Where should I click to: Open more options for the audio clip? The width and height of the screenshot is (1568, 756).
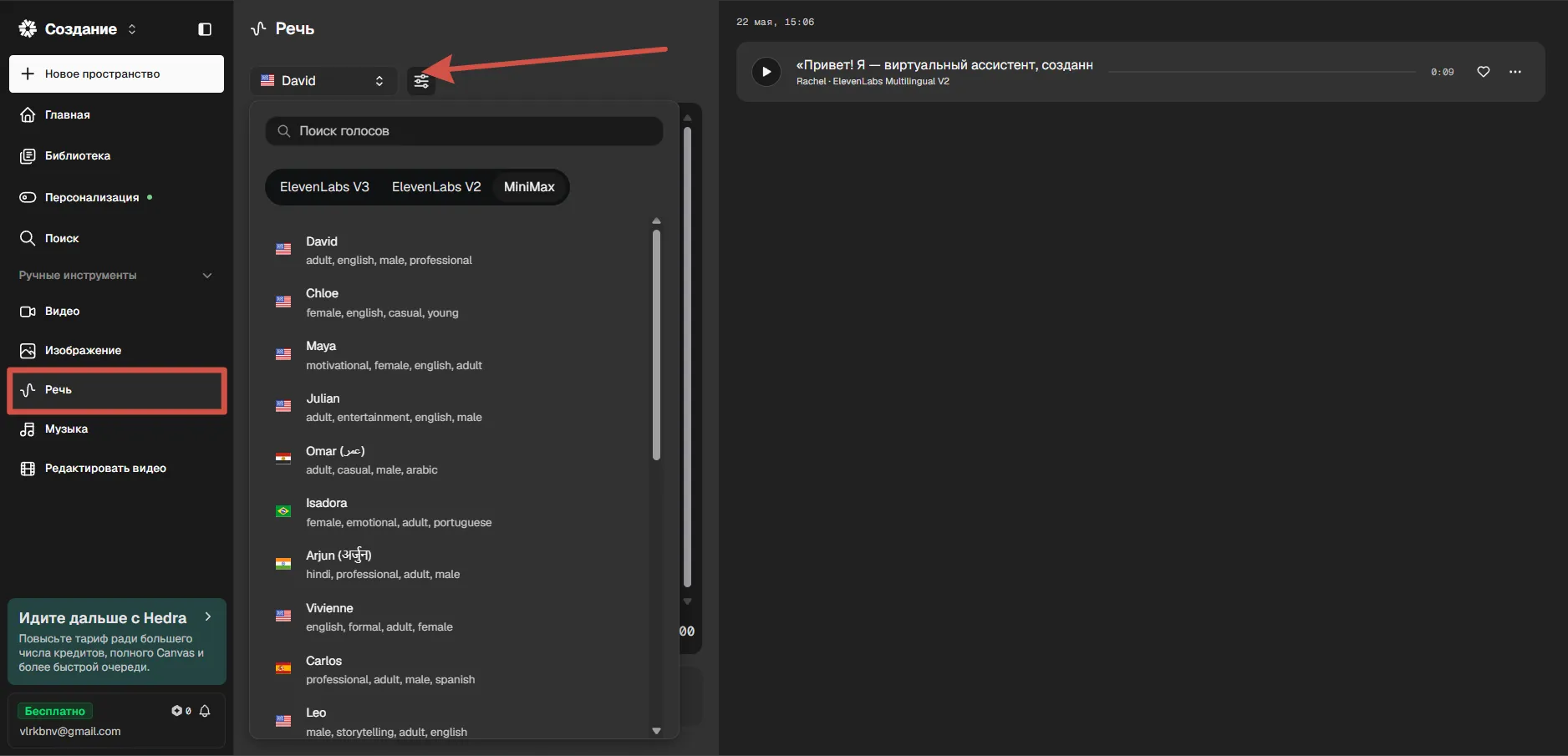[1515, 72]
